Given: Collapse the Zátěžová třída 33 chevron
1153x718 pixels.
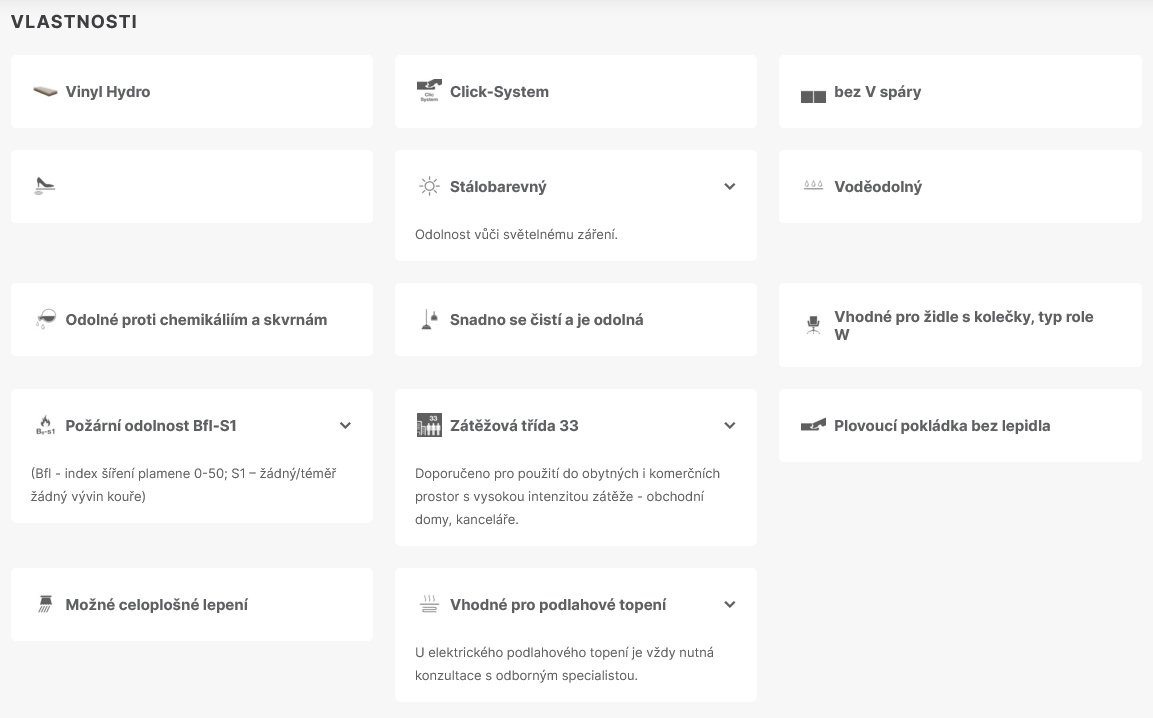Looking at the screenshot, I should point(730,426).
